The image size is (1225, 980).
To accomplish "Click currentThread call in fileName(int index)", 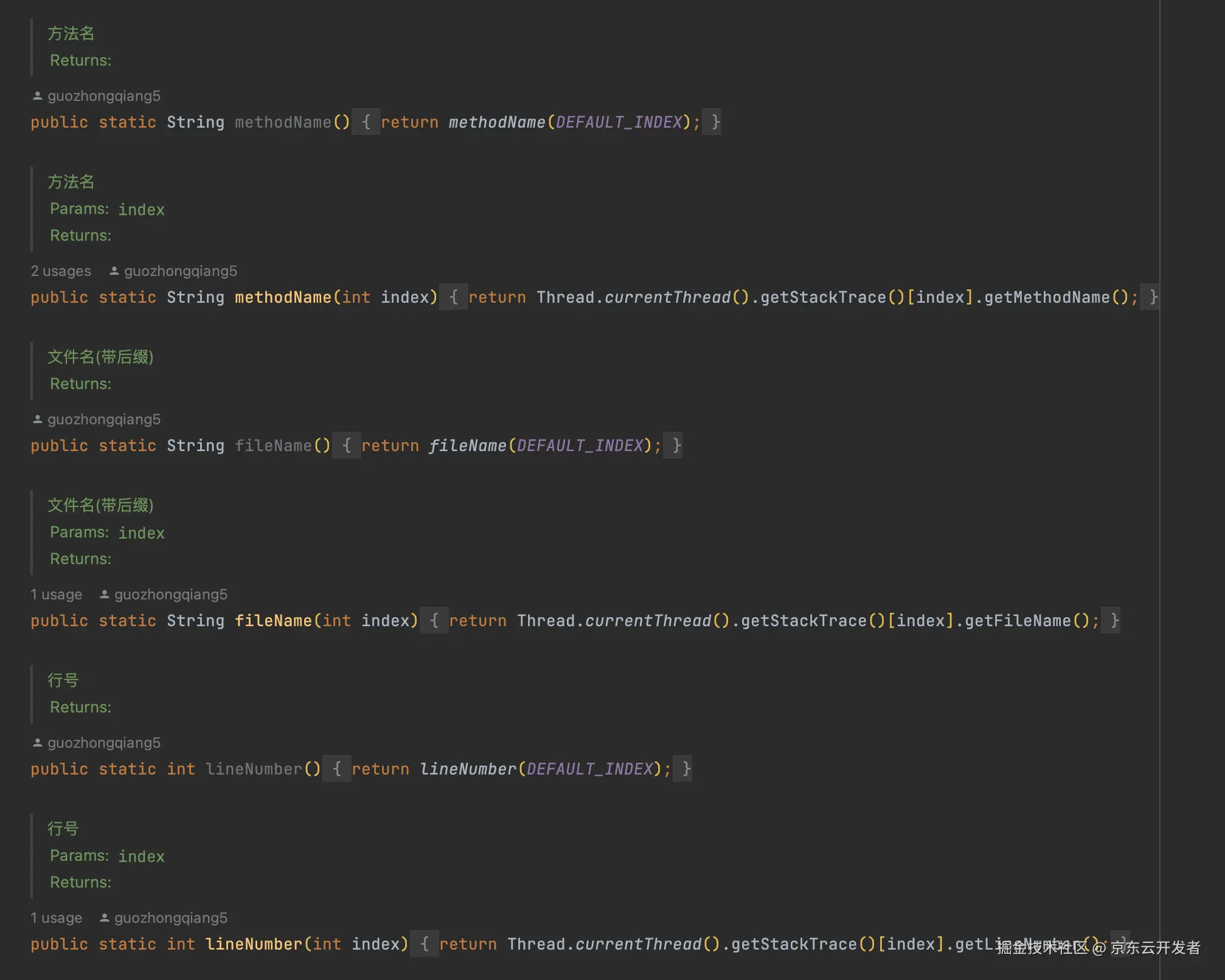I will click(648, 621).
